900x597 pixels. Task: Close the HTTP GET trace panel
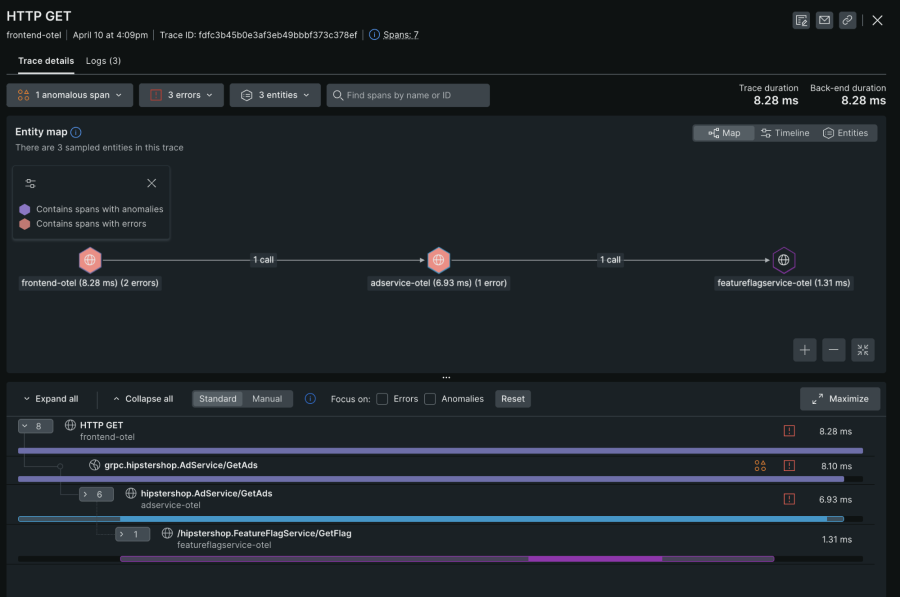click(877, 20)
